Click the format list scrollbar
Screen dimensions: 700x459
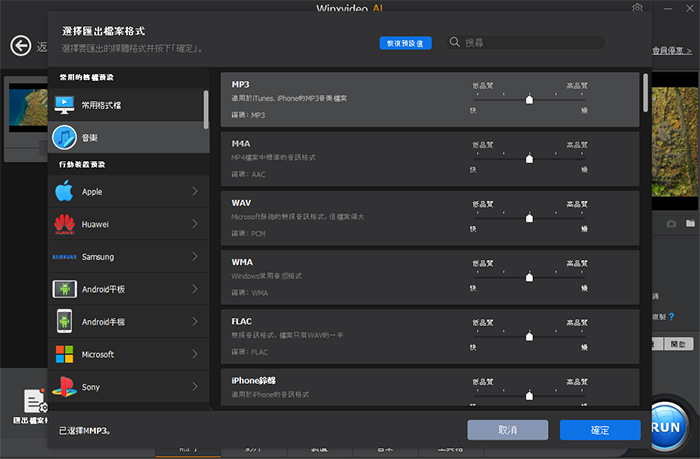pos(646,93)
